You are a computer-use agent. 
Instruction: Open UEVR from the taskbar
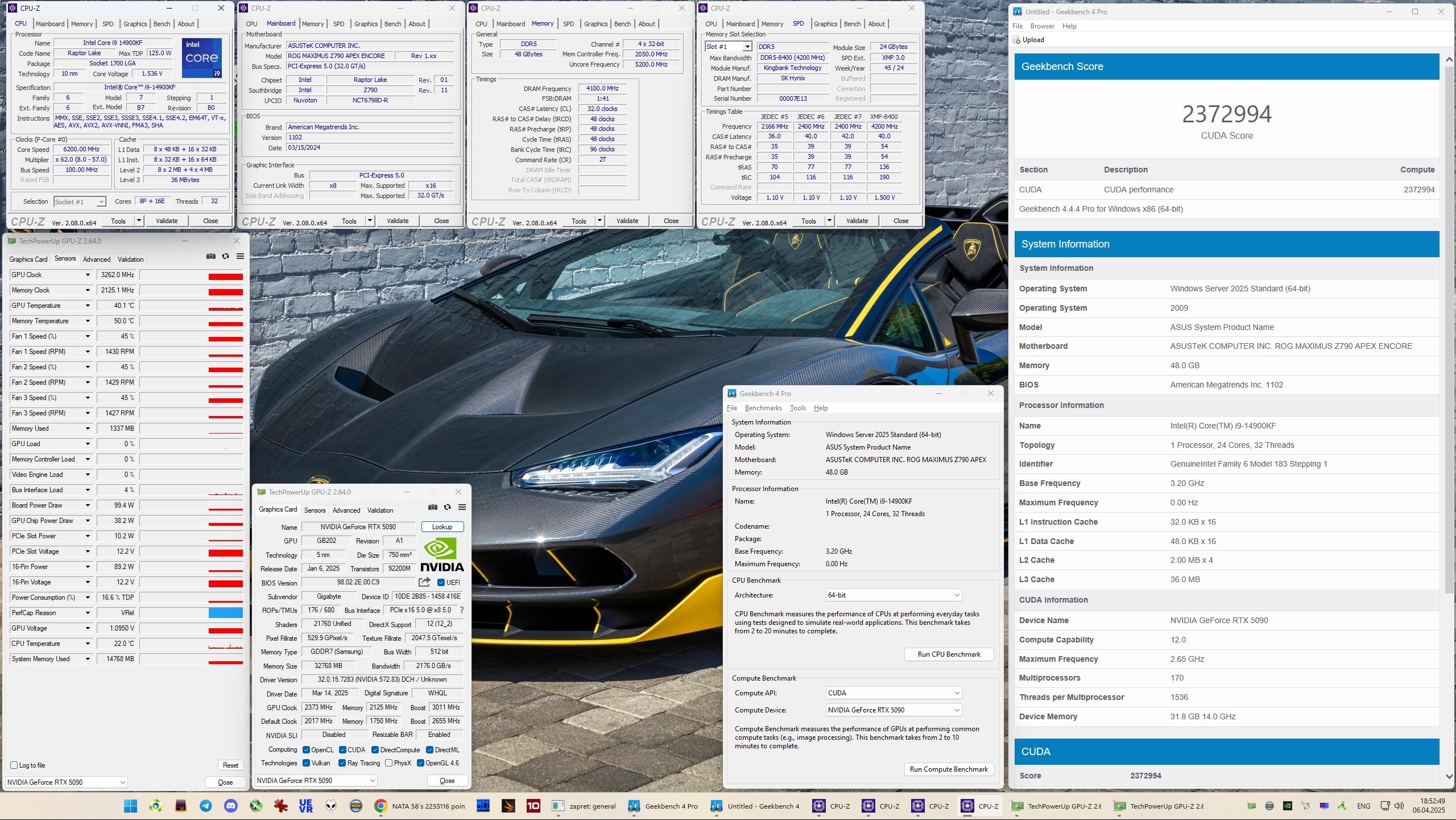(x=306, y=806)
